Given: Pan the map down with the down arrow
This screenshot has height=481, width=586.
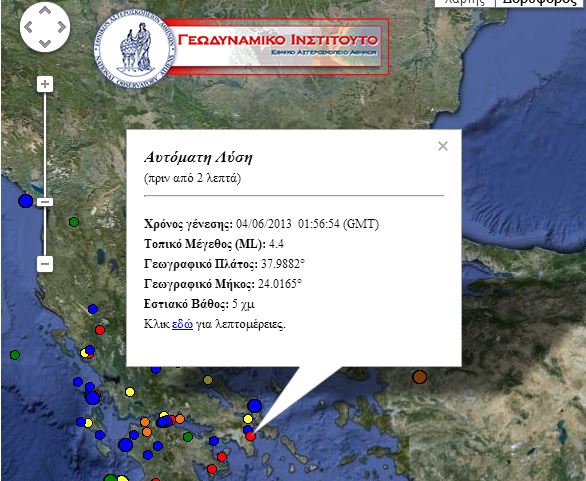Looking at the screenshot, I should (45, 43).
